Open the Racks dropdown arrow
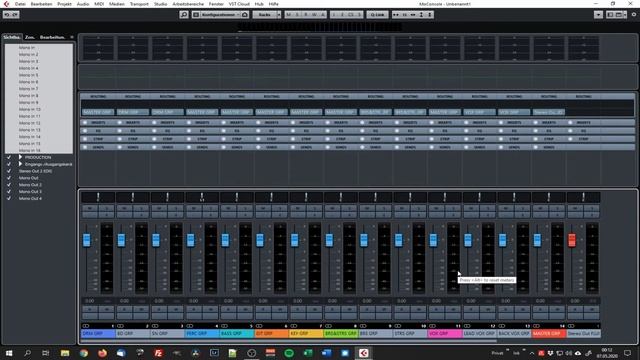The height and width of the screenshot is (360, 640). 279,15
